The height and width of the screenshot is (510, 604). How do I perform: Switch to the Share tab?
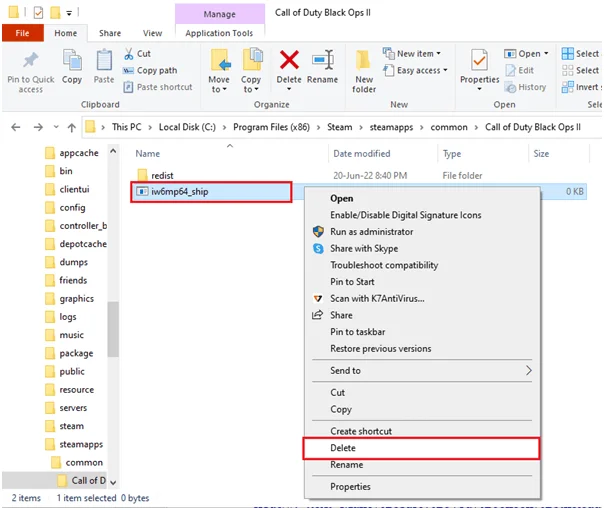pyautogui.click(x=110, y=33)
